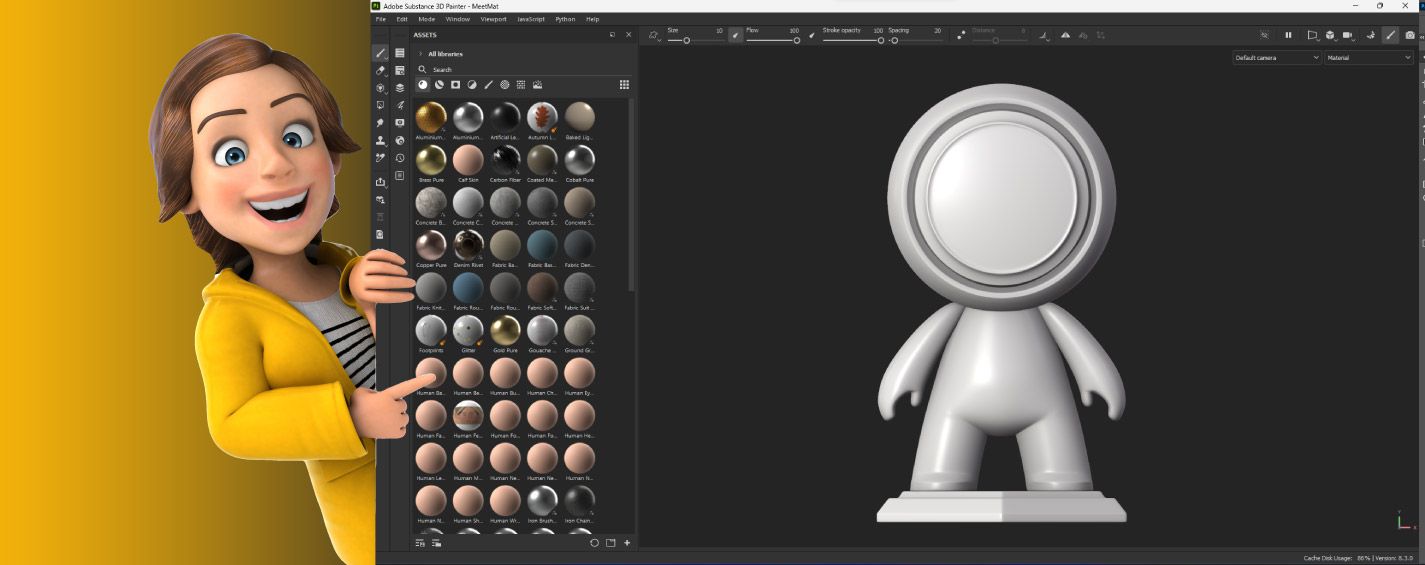Open the perspective view dropdown
Viewport: 1425px width, 565px height.
1313,35
